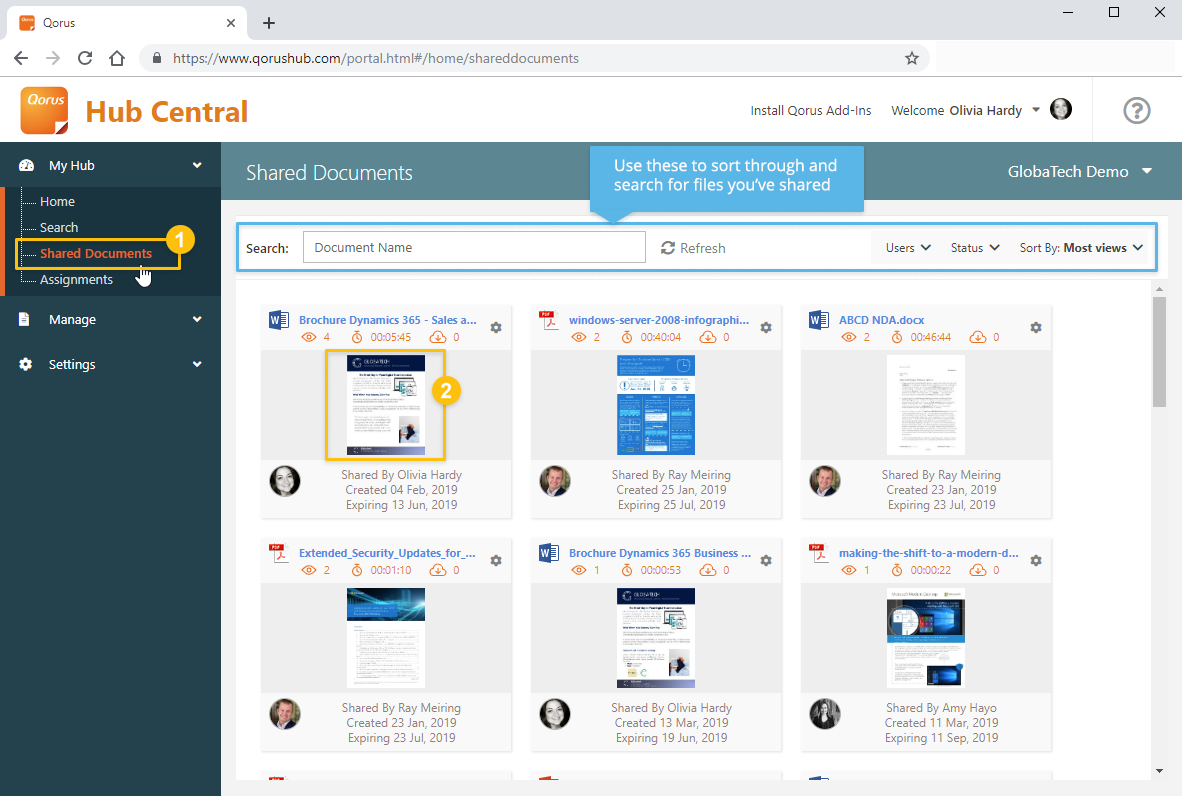Click the Word icon beside ABCD NDA.docx
This screenshot has width=1182, height=796.
[819, 320]
